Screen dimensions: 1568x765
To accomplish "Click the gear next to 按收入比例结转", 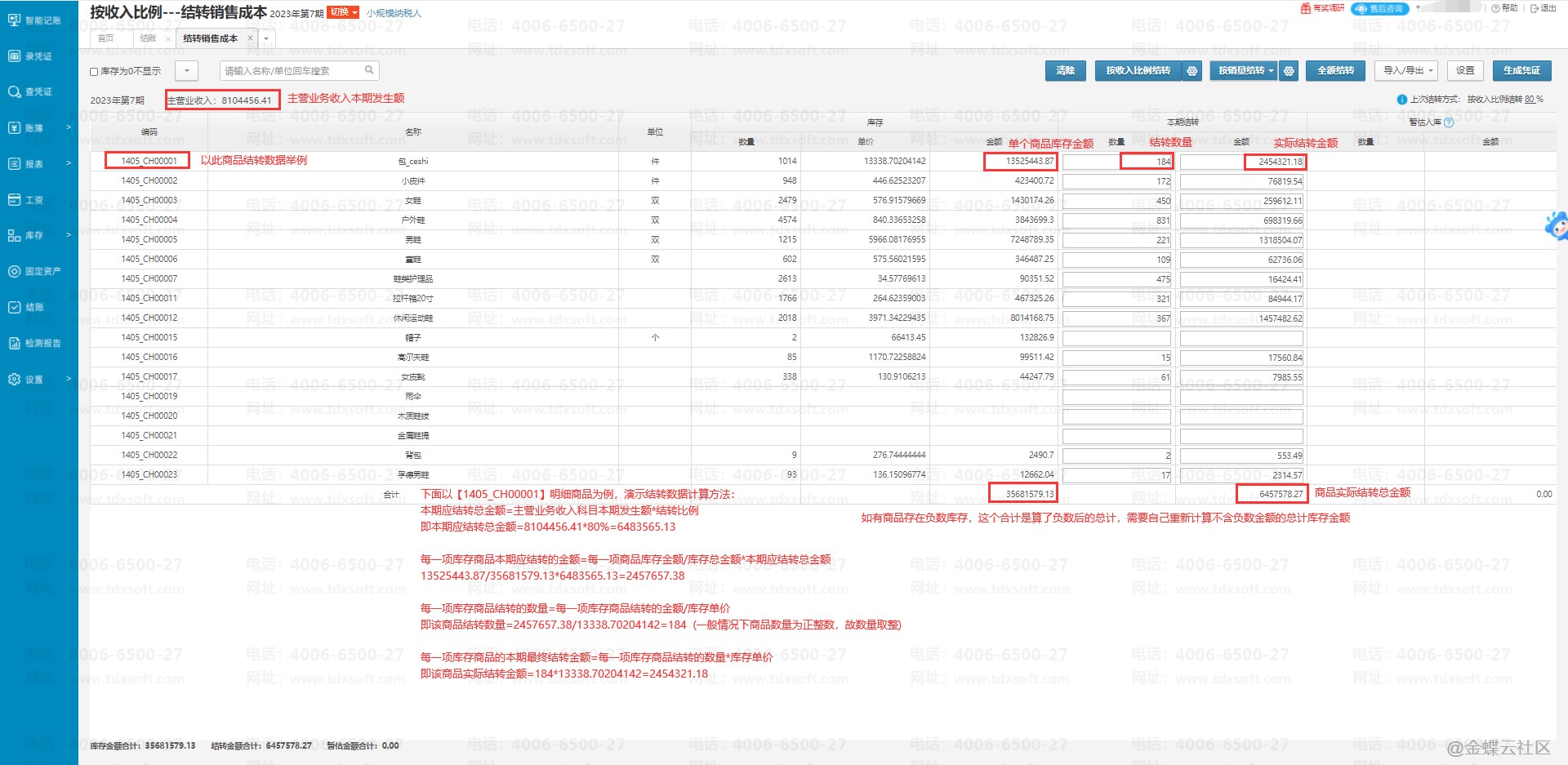I will (x=1192, y=71).
